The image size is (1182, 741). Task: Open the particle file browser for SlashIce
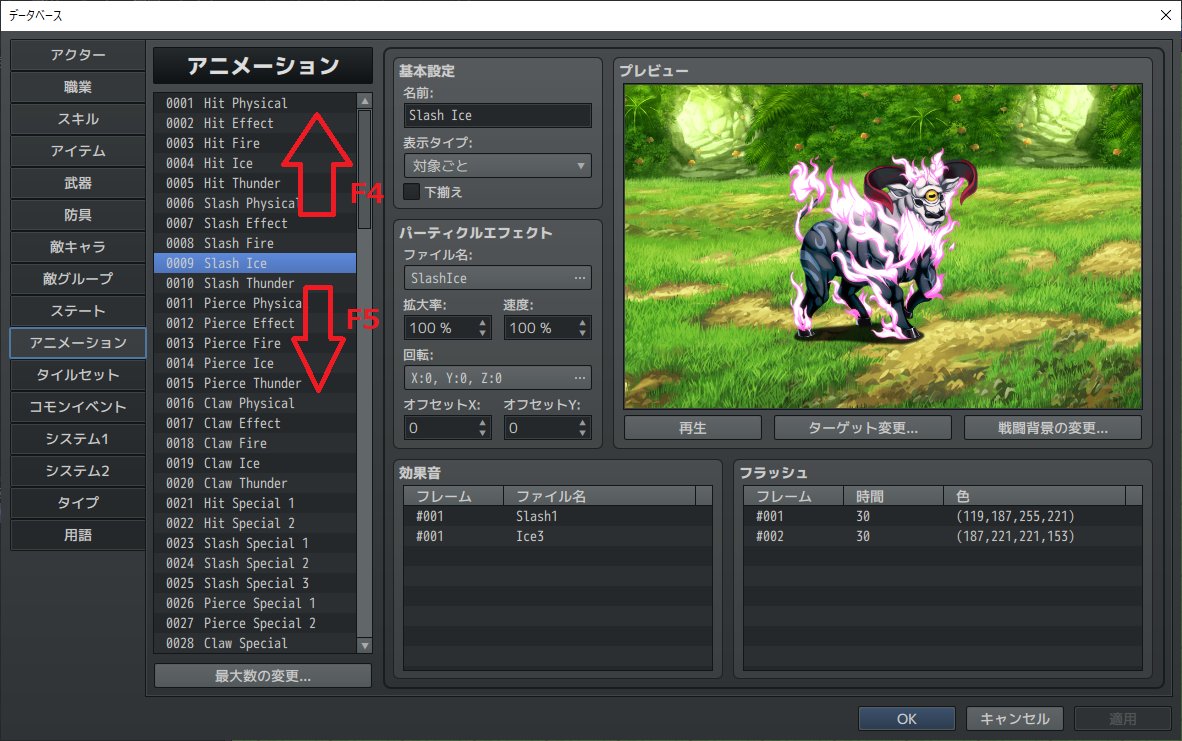tap(581, 277)
